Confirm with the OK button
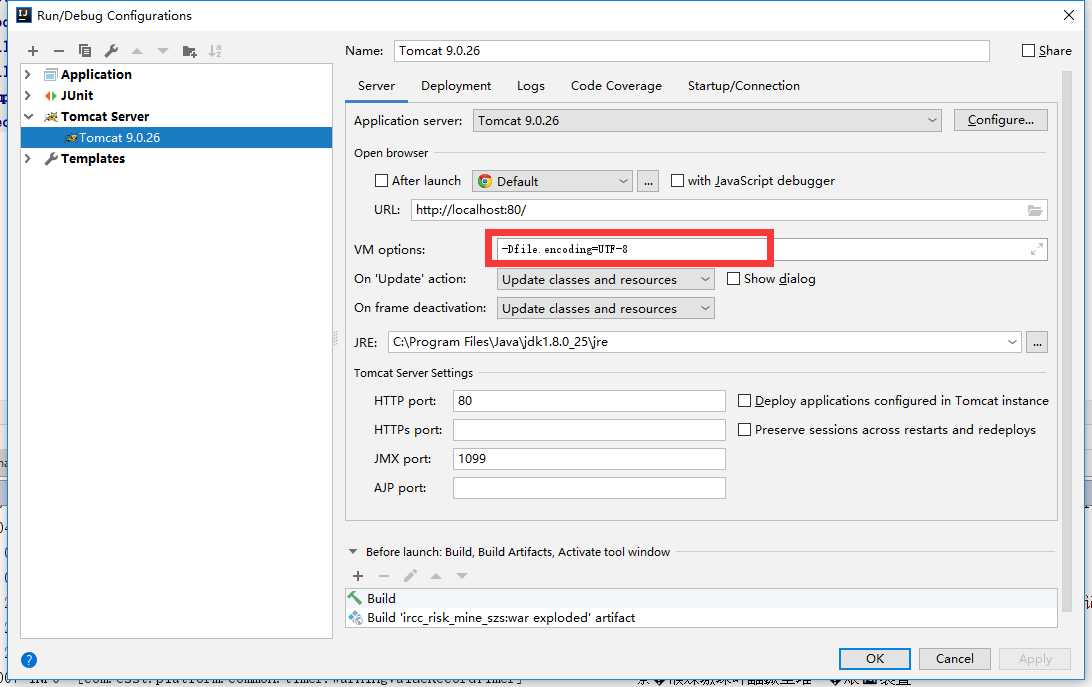 875,658
